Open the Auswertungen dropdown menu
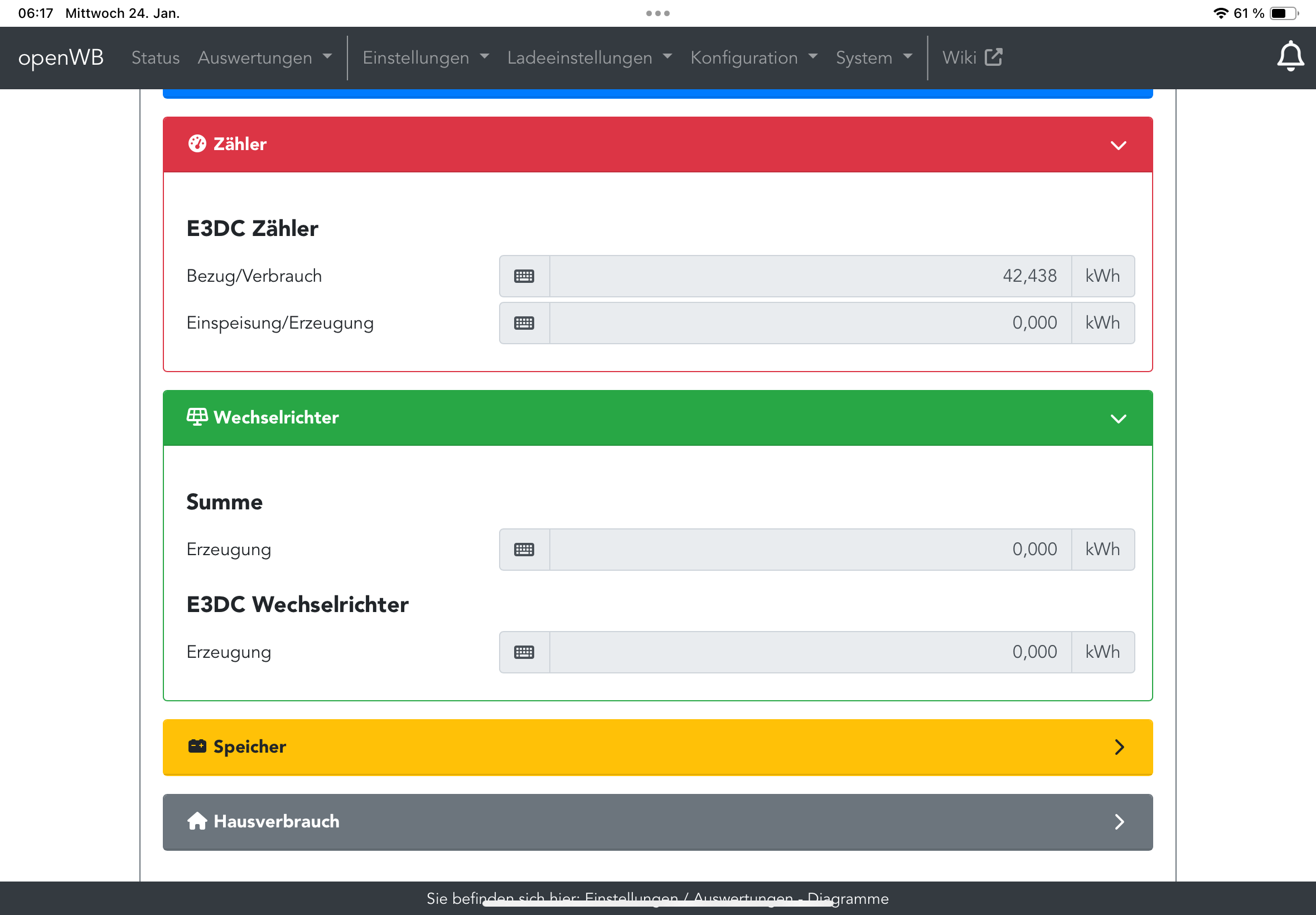1316x915 pixels. (264, 57)
